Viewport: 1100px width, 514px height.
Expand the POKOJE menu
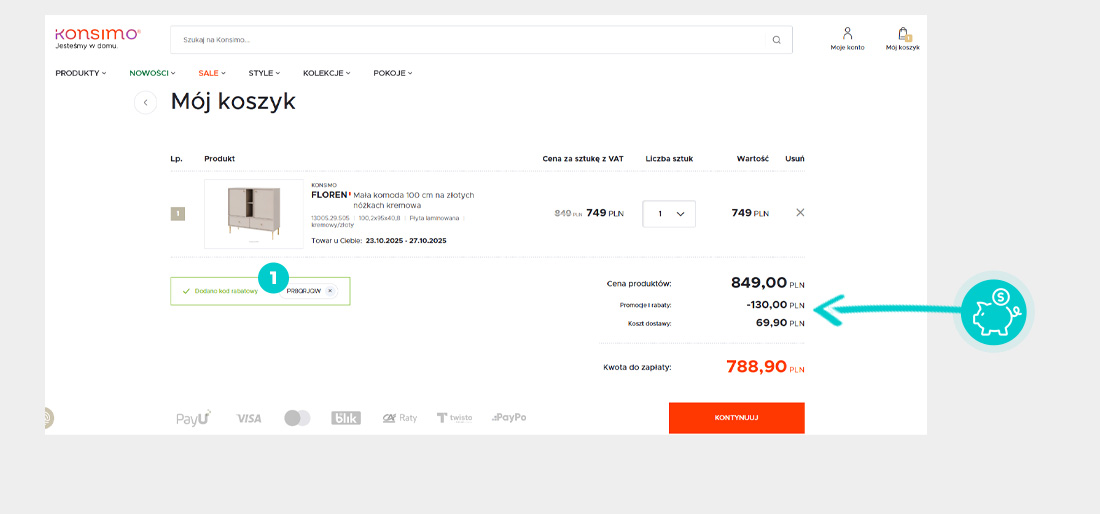(392, 73)
